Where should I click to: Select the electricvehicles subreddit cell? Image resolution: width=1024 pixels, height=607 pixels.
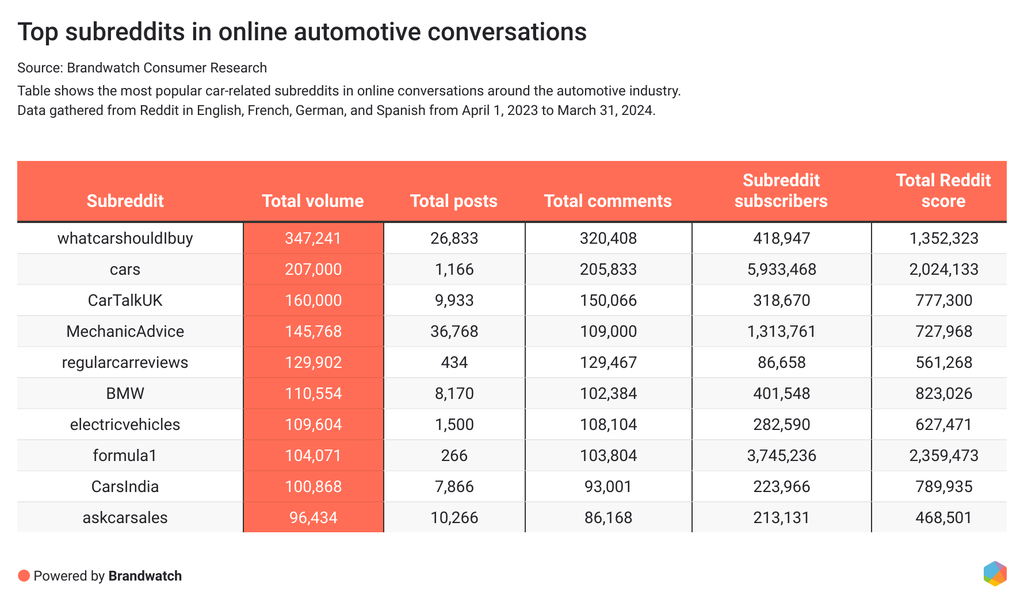(x=125, y=424)
